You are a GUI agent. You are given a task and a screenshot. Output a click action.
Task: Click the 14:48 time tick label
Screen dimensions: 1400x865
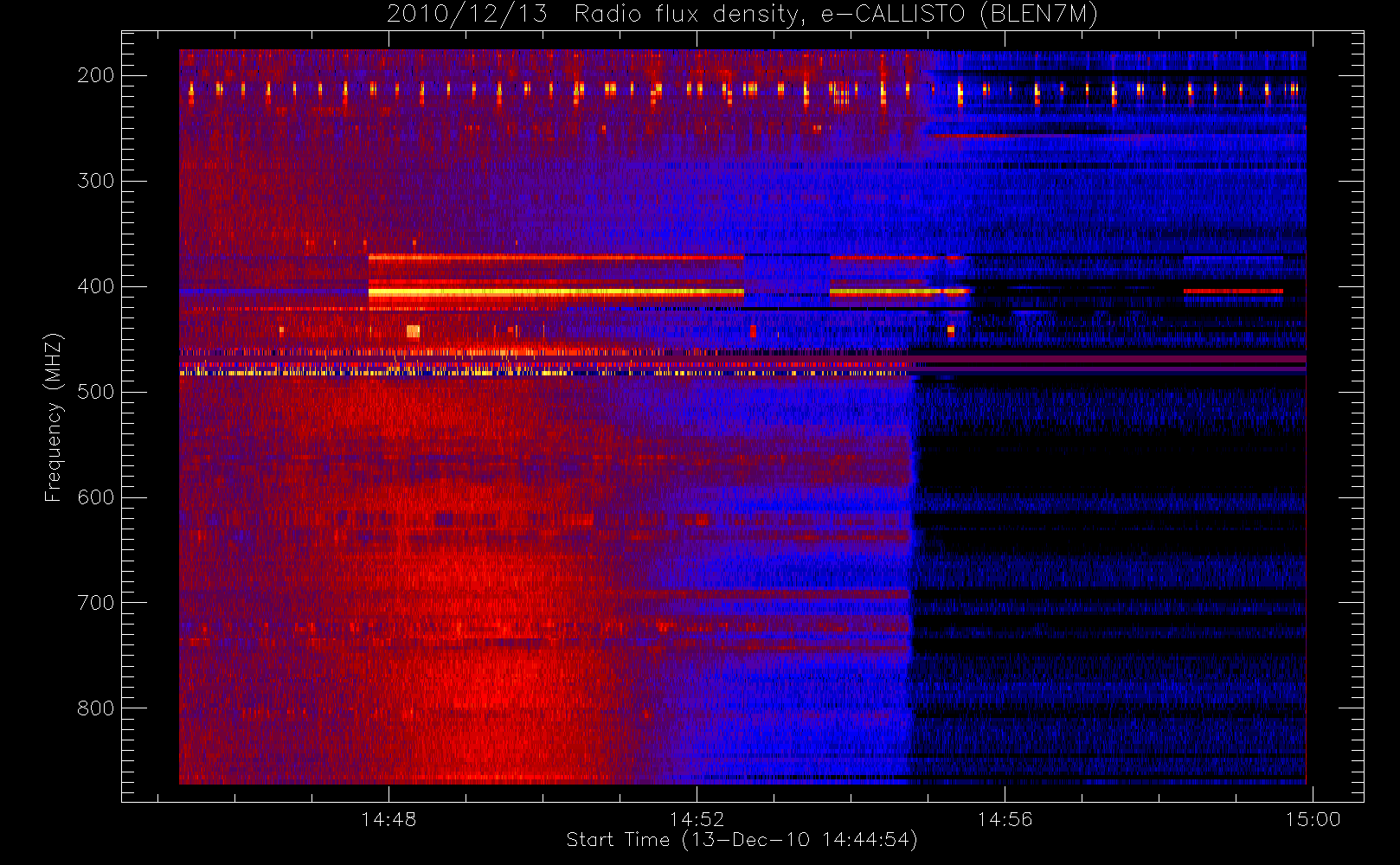click(389, 819)
